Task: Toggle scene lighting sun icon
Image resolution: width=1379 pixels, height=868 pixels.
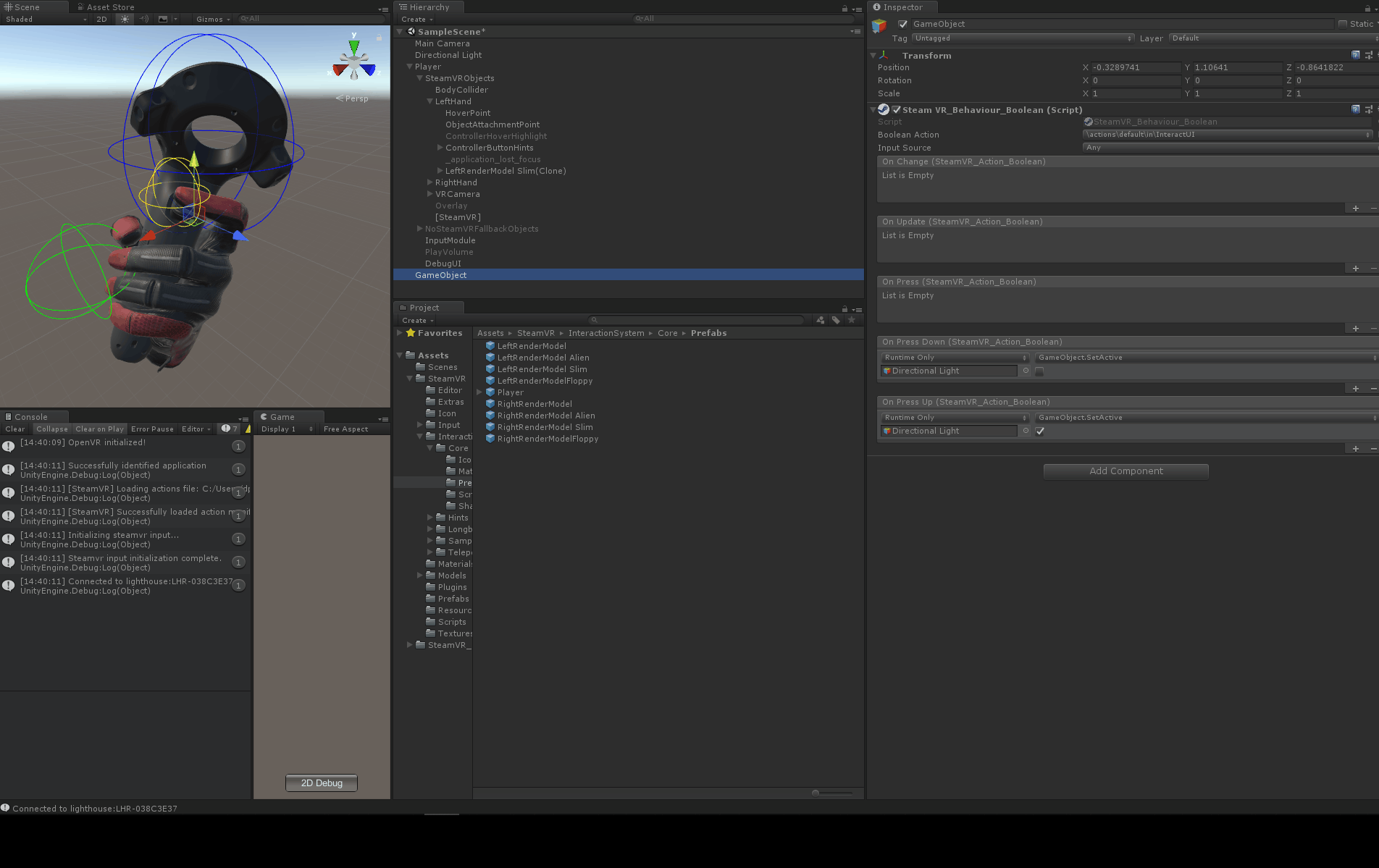Action: (x=125, y=20)
